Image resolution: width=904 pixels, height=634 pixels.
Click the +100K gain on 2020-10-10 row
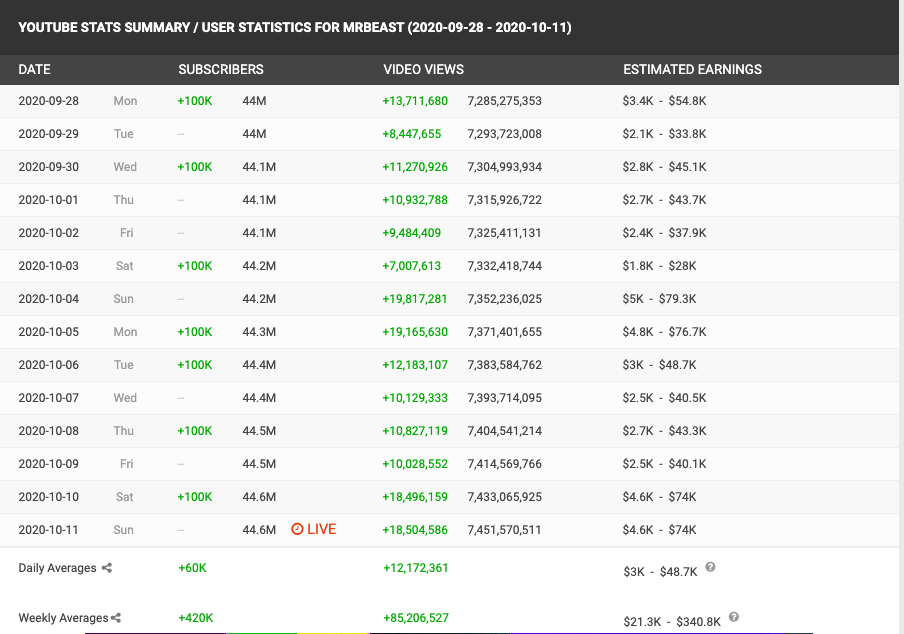coord(195,497)
